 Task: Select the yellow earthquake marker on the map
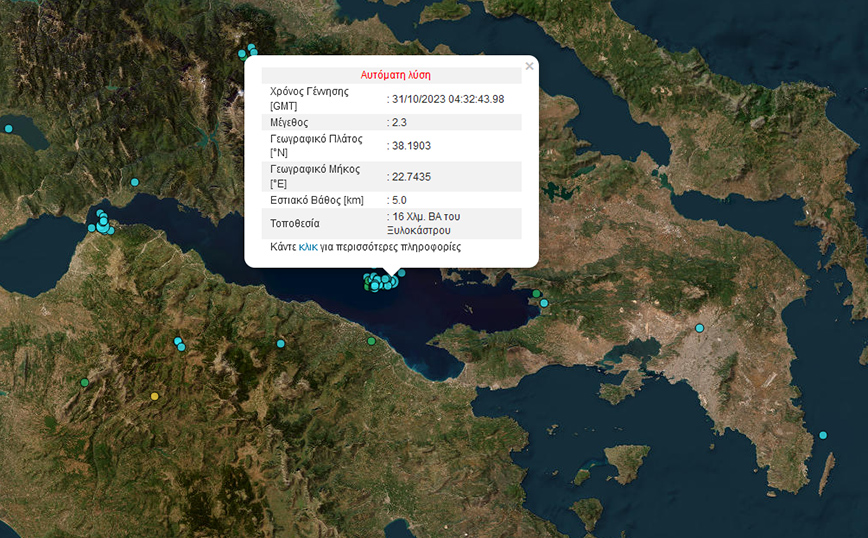154,397
